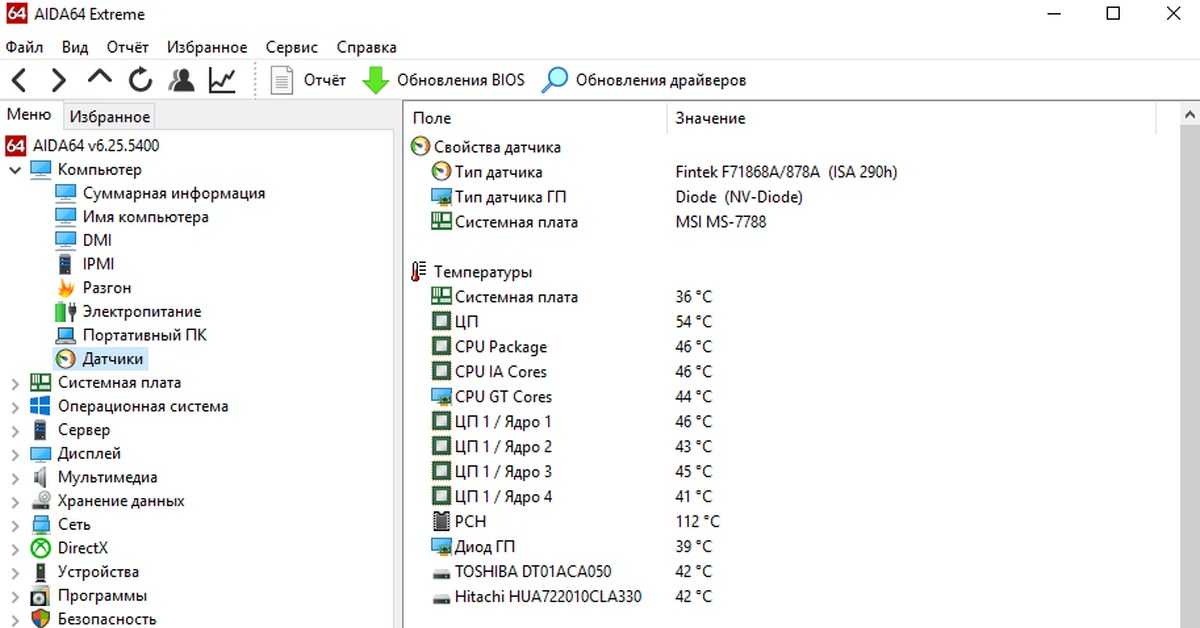The height and width of the screenshot is (628, 1200).
Task: Go back with the left arrow toolbar icon
Action: [19, 80]
